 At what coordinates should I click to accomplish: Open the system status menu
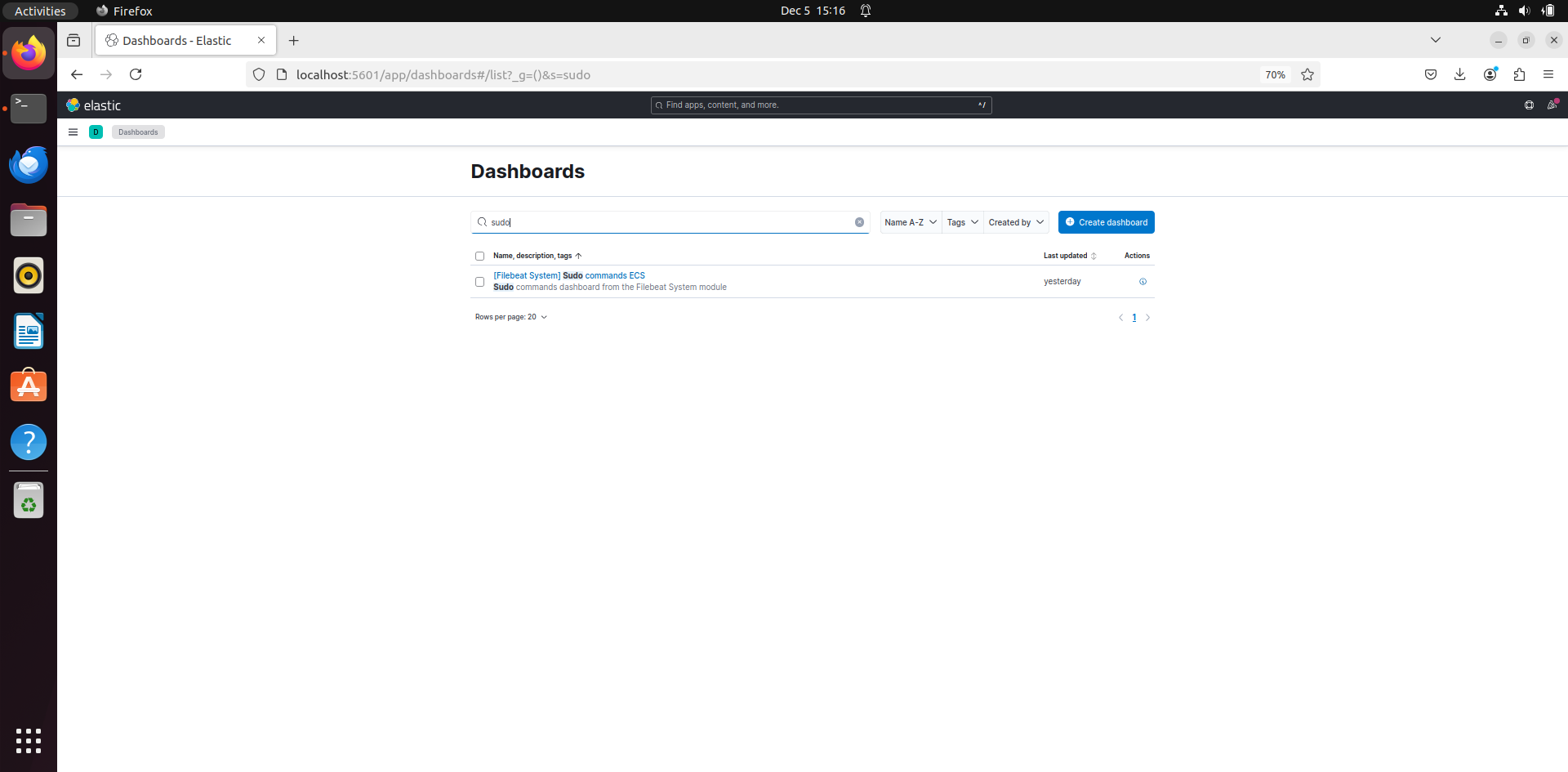[x=1525, y=11]
